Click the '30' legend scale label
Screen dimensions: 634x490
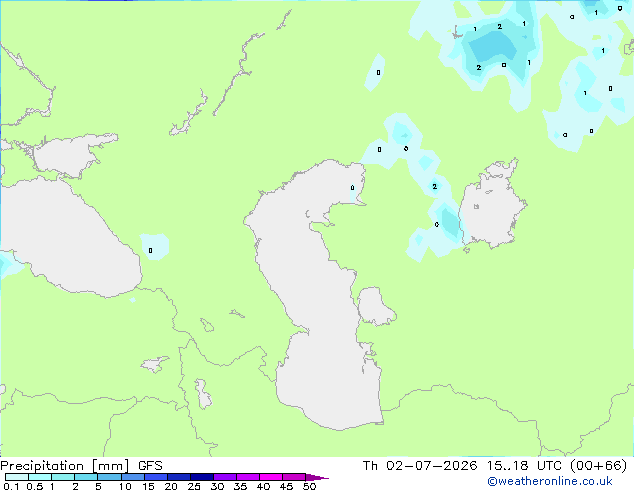click(217, 486)
